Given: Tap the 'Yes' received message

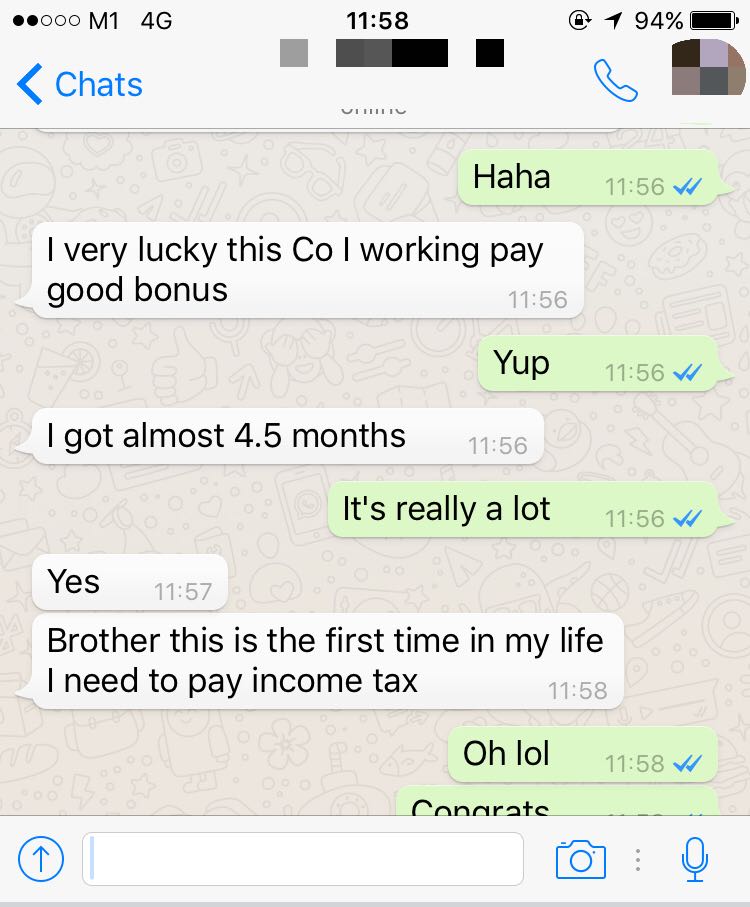Looking at the screenshot, I should (130, 582).
